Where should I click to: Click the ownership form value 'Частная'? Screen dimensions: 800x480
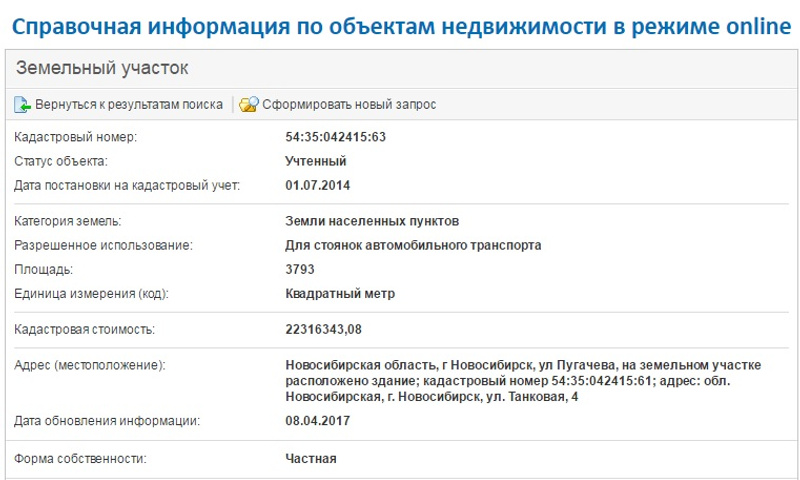click(x=311, y=459)
